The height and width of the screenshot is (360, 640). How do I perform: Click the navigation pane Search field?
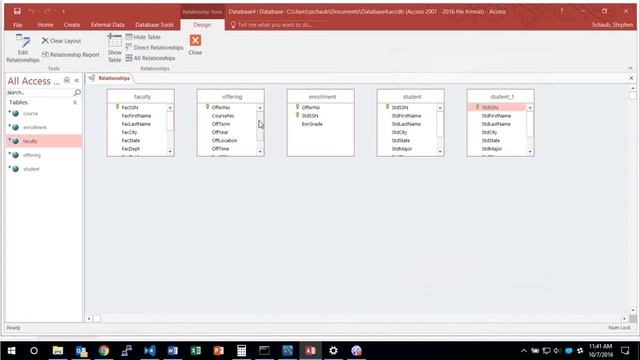click(x=40, y=93)
